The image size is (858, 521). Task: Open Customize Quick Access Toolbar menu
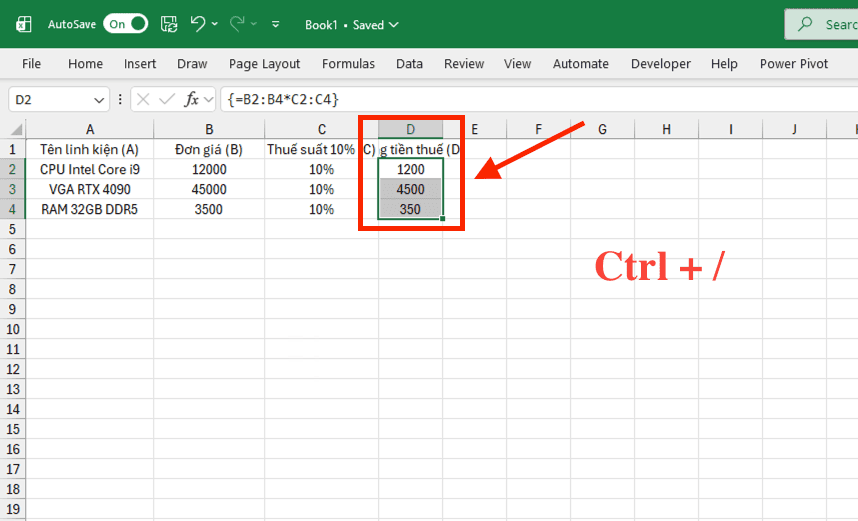point(276,24)
